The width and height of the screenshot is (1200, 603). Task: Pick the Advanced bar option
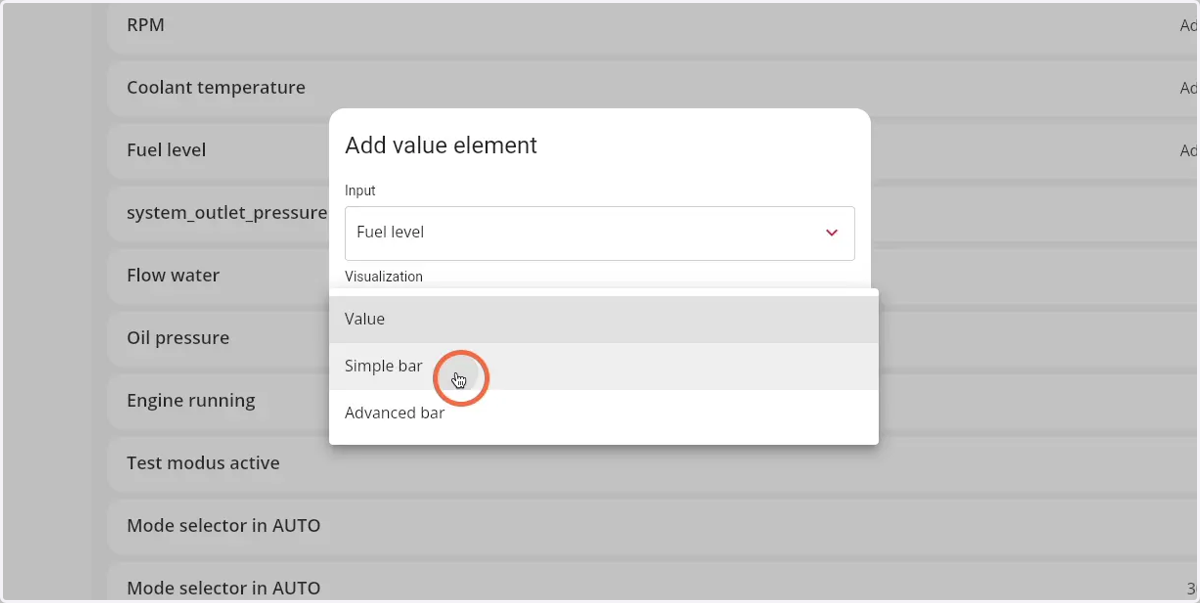[603, 413]
